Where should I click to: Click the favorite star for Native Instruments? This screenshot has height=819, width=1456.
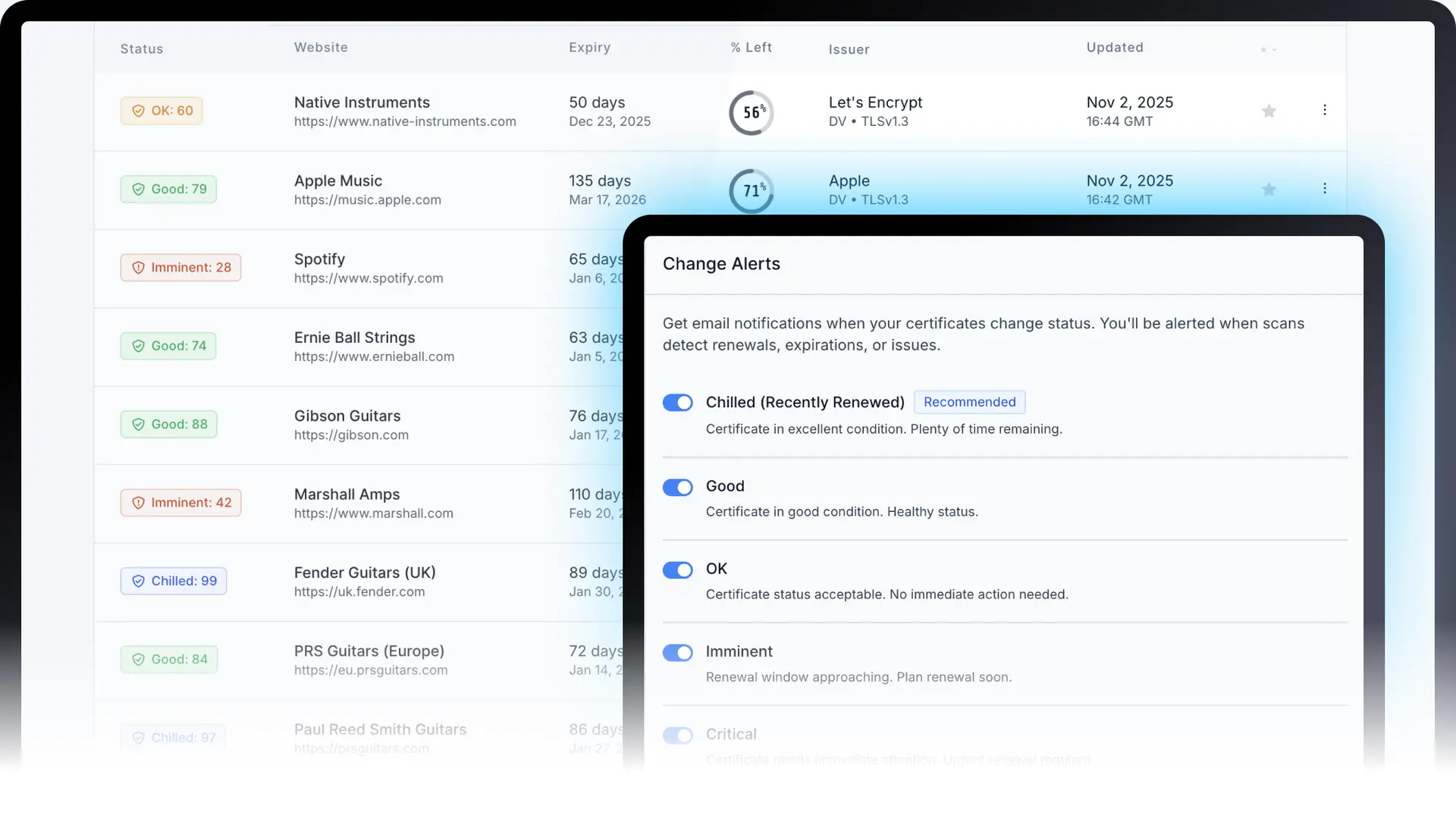[x=1269, y=111]
